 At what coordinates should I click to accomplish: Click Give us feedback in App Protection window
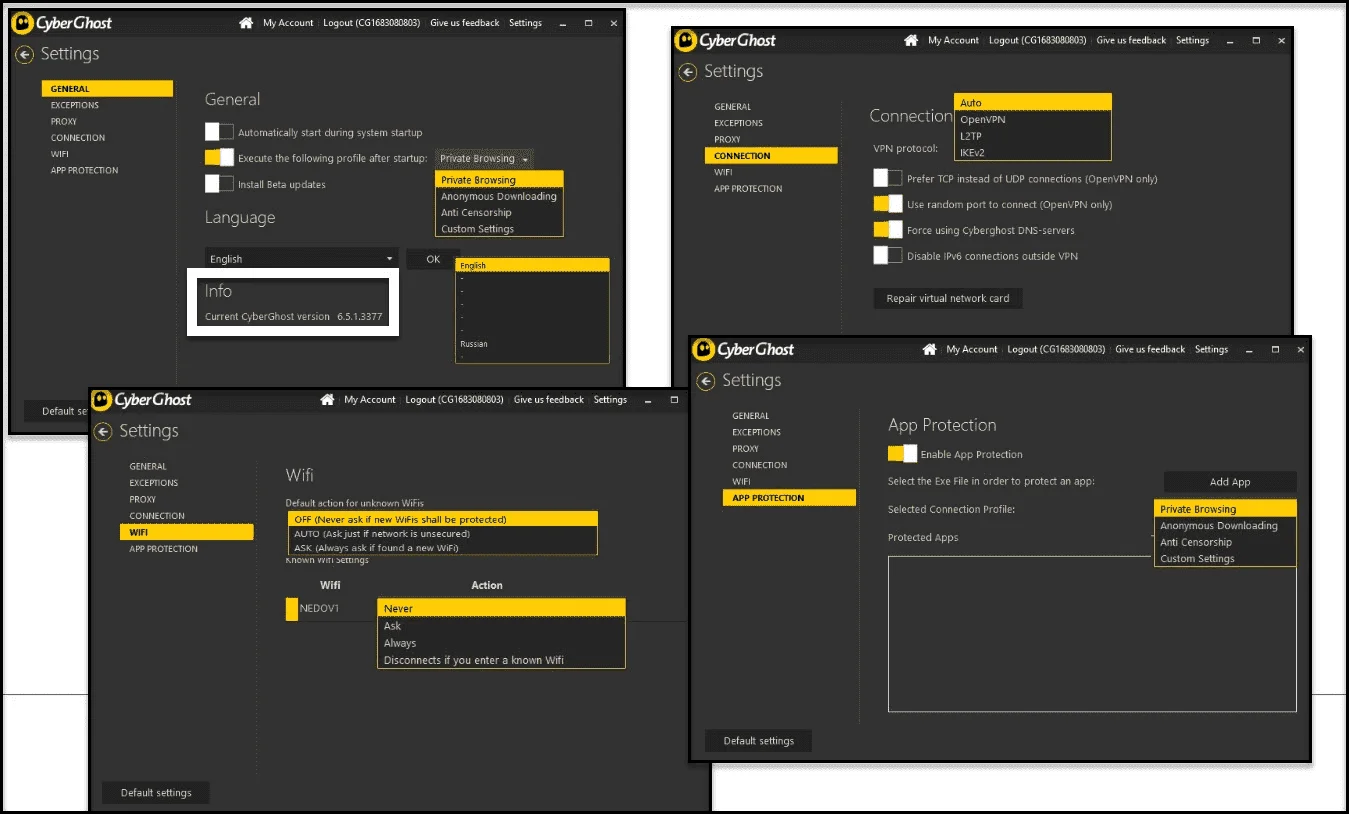coord(1150,350)
